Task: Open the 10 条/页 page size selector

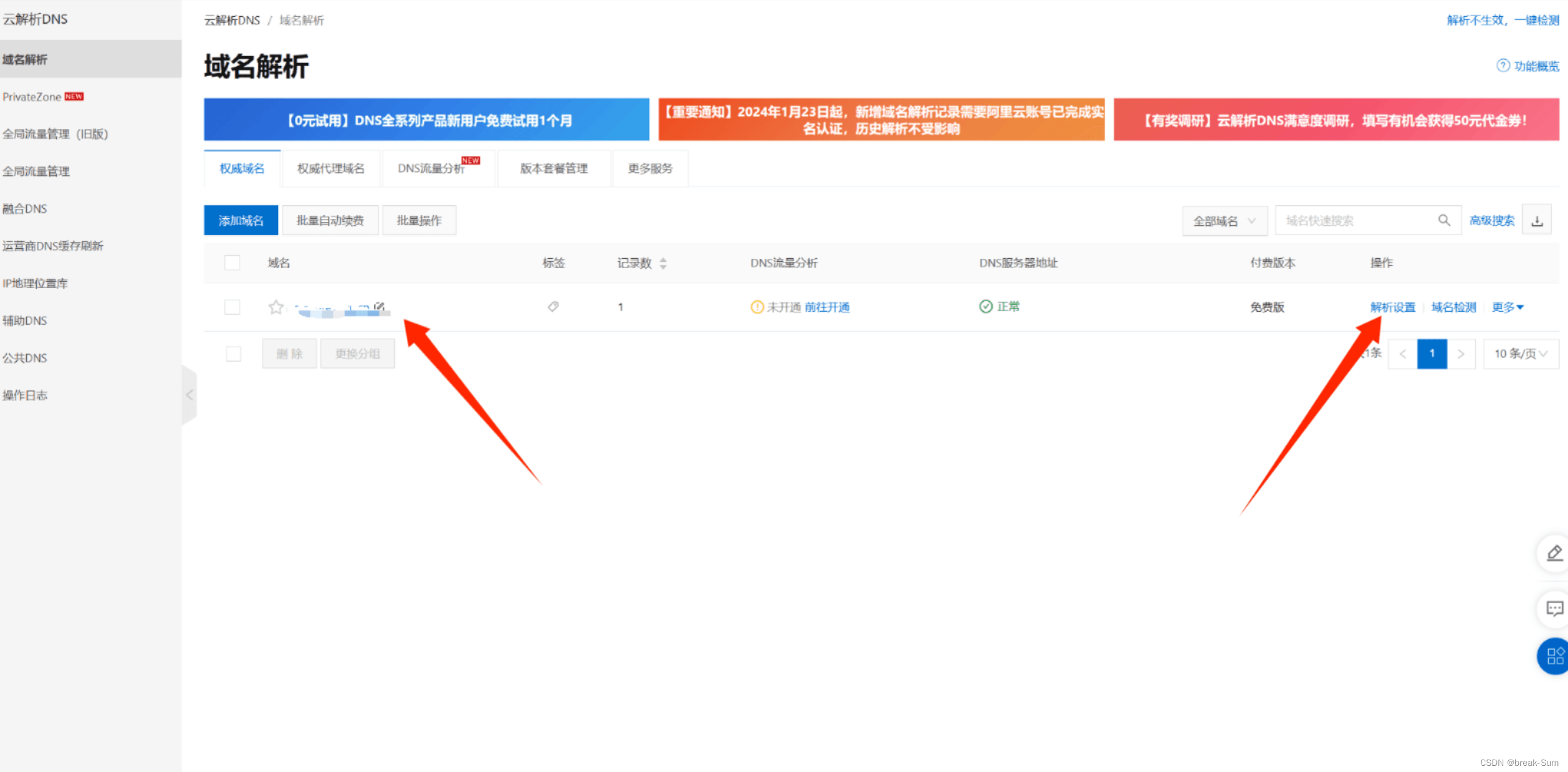Action: [1520, 354]
